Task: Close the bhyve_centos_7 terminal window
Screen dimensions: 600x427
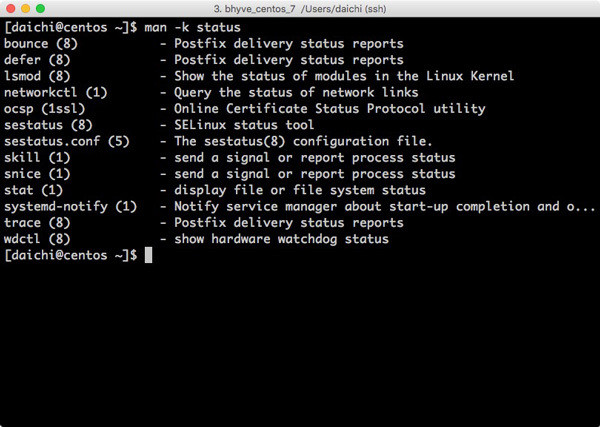Action: pos(13,10)
